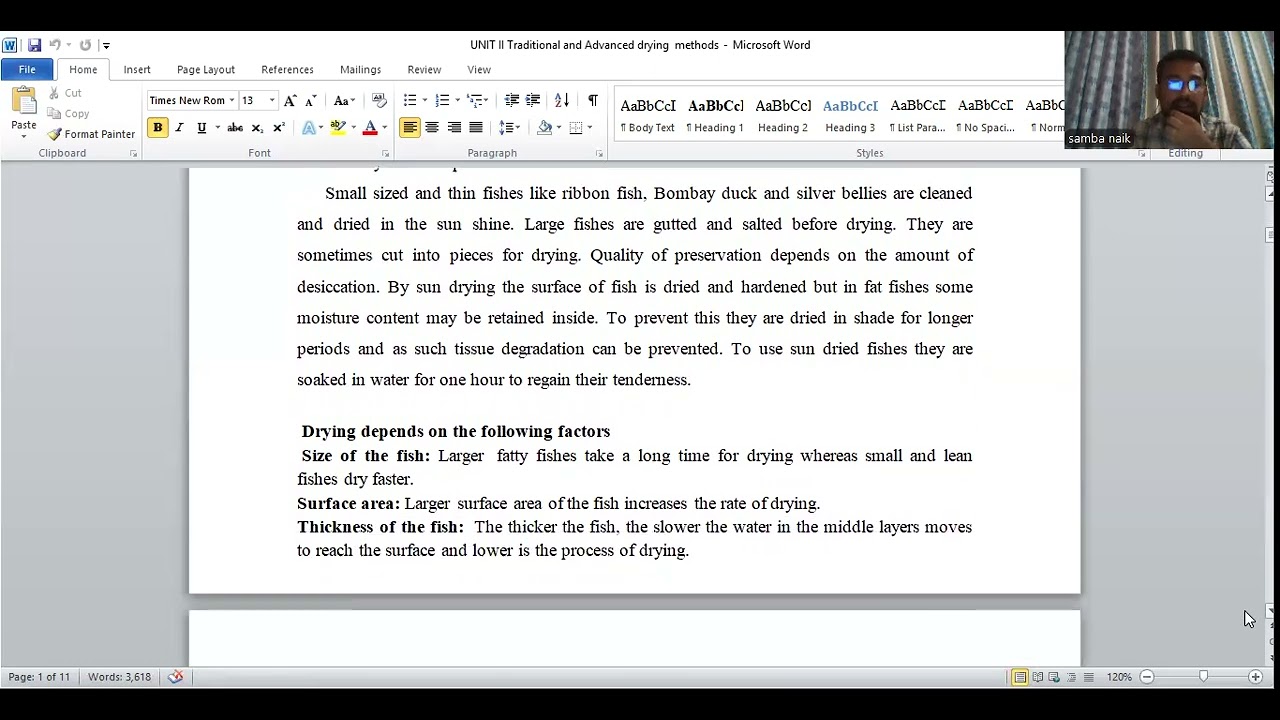Apply Subscript formatting
The image size is (1280, 720).
point(257,127)
